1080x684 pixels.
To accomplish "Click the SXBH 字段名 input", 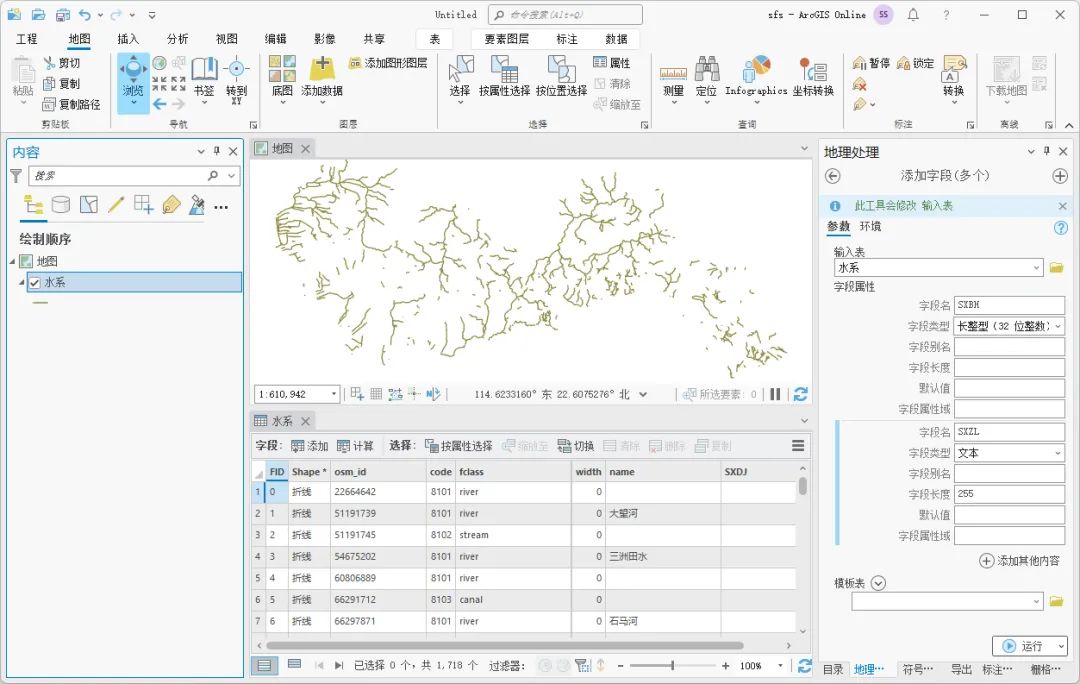I will [1010, 304].
